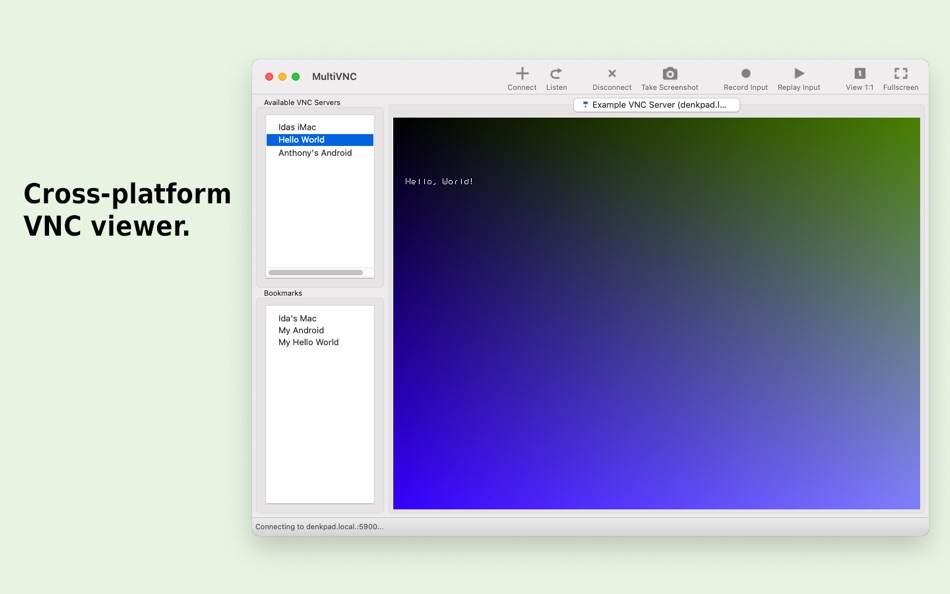The width and height of the screenshot is (950, 594).
Task: Enter Fullscreen mode via the toolbar icon
Action: point(901,73)
